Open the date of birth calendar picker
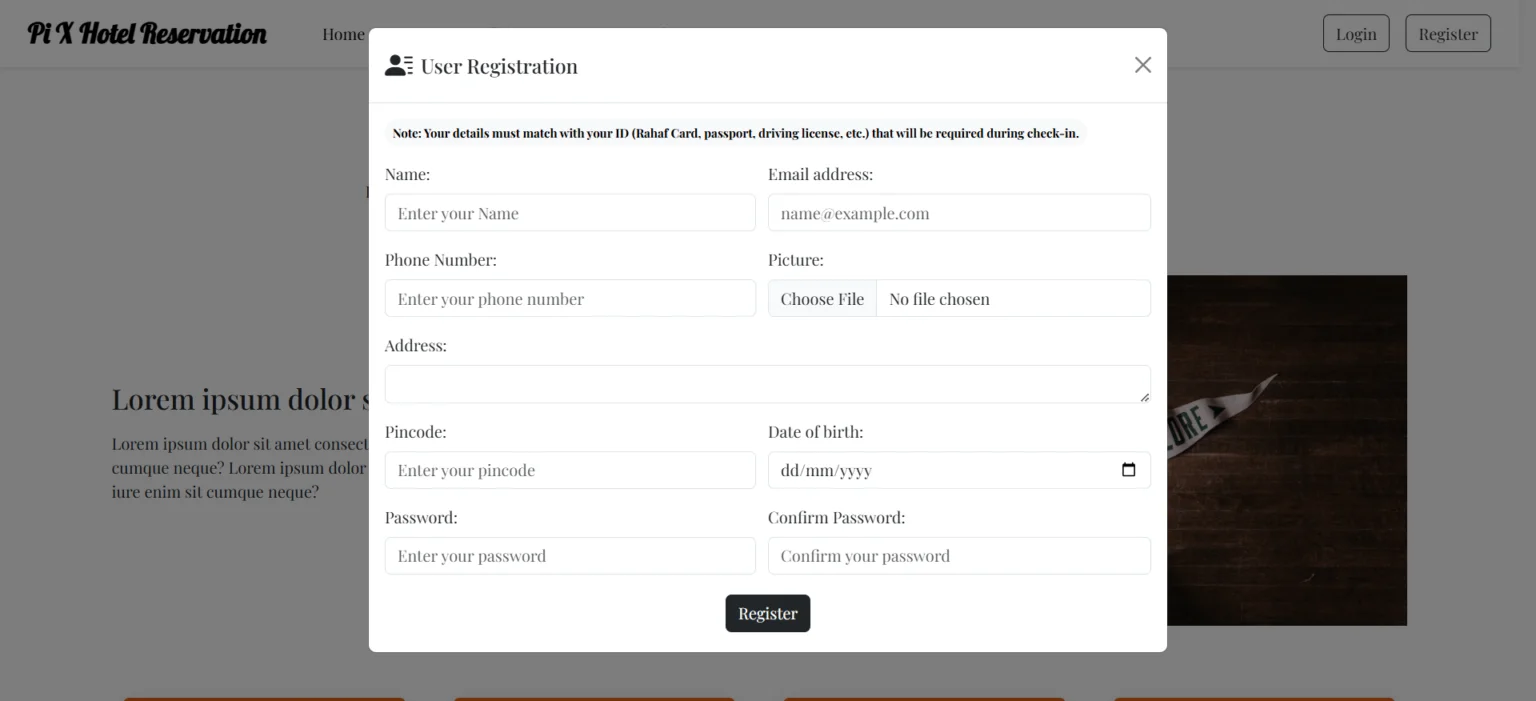 coord(1128,470)
